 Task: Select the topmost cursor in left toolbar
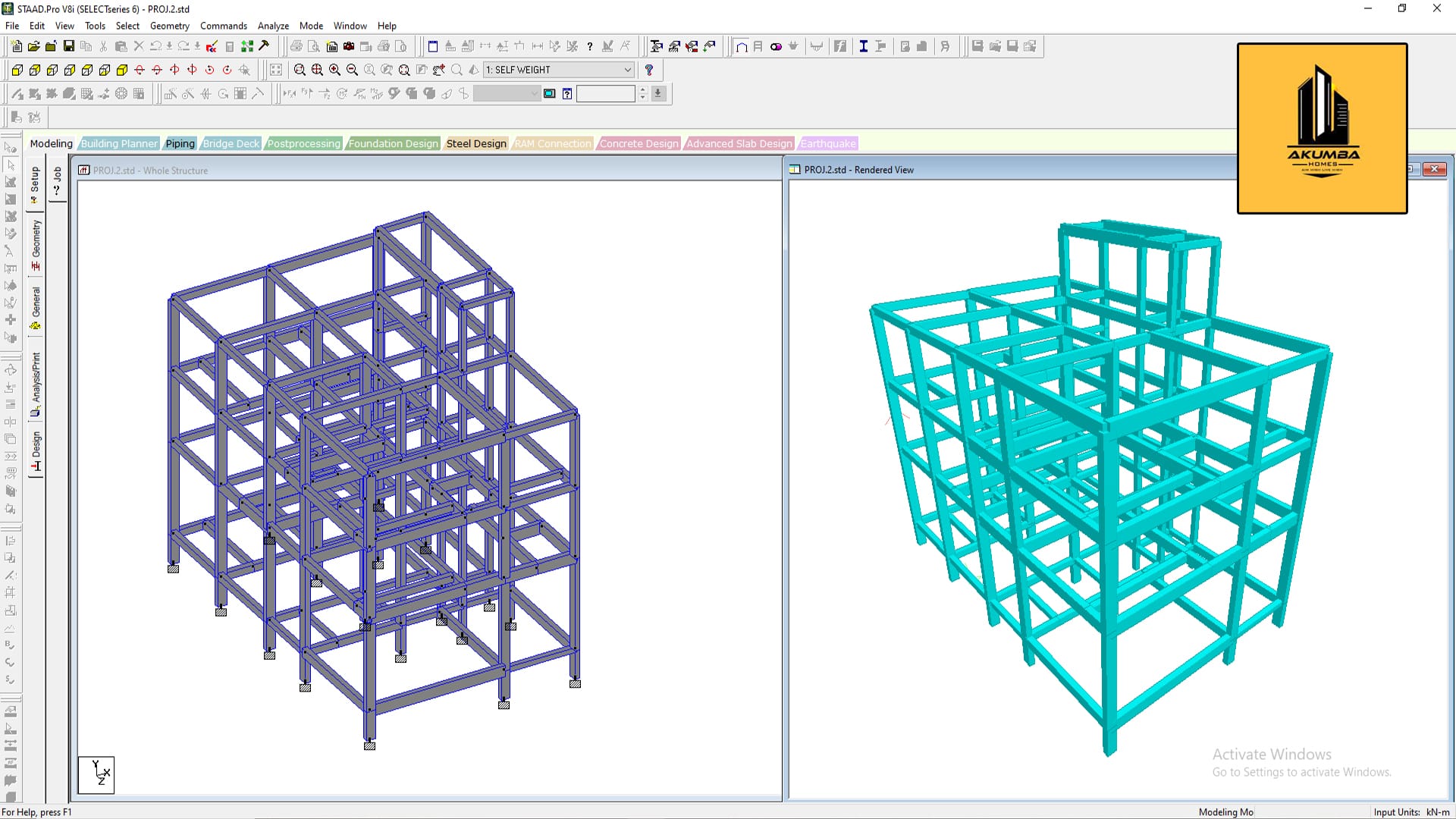(x=10, y=147)
